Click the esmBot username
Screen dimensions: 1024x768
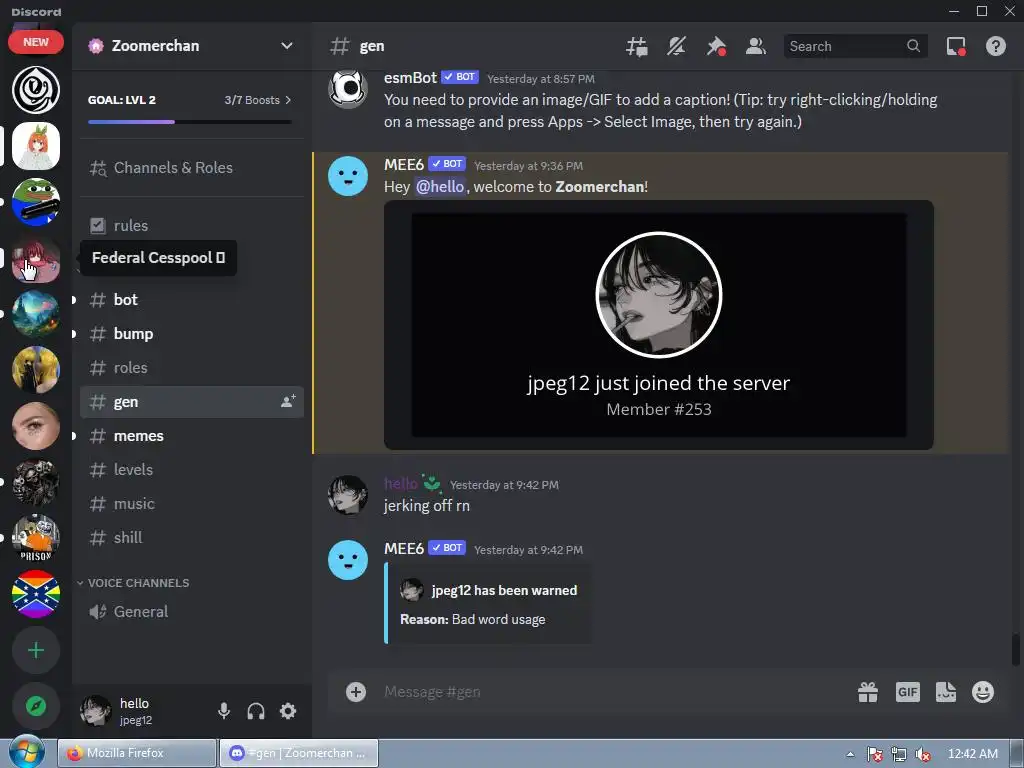coord(410,78)
